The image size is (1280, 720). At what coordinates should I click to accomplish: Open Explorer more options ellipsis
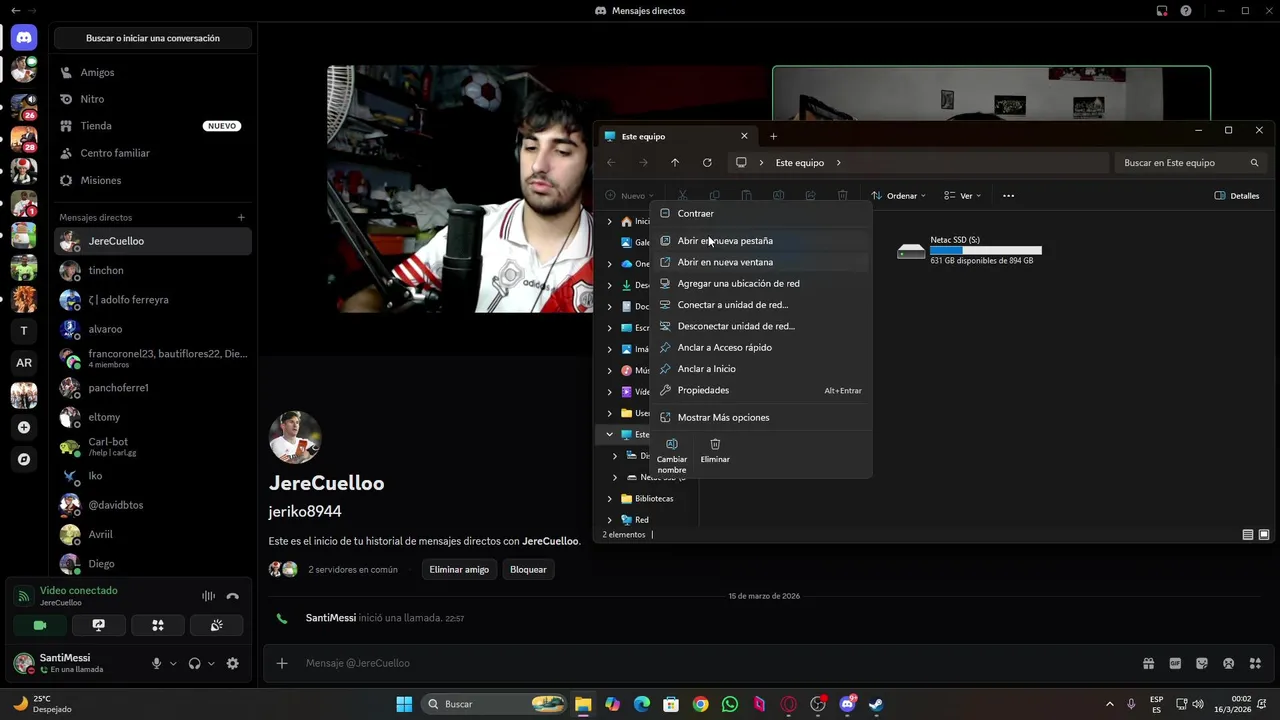click(x=1008, y=196)
